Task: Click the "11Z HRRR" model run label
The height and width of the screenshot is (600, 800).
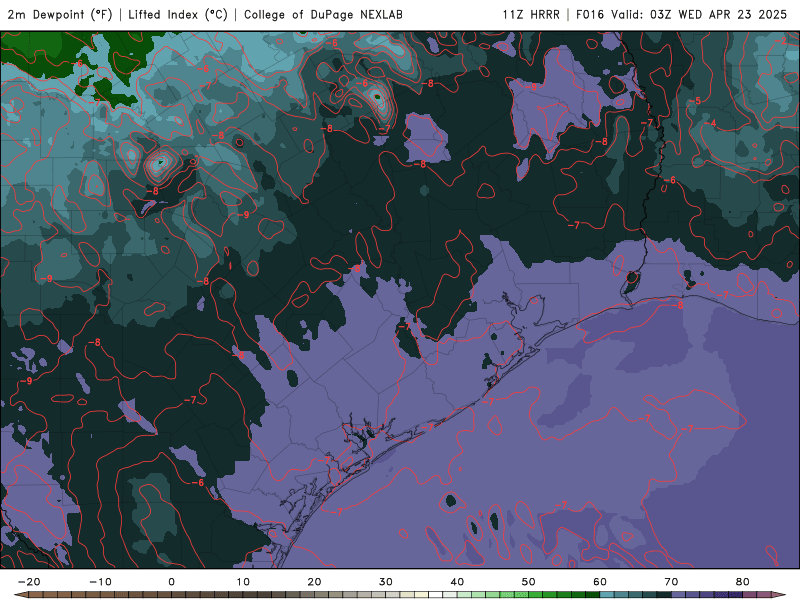Action: click(x=531, y=14)
